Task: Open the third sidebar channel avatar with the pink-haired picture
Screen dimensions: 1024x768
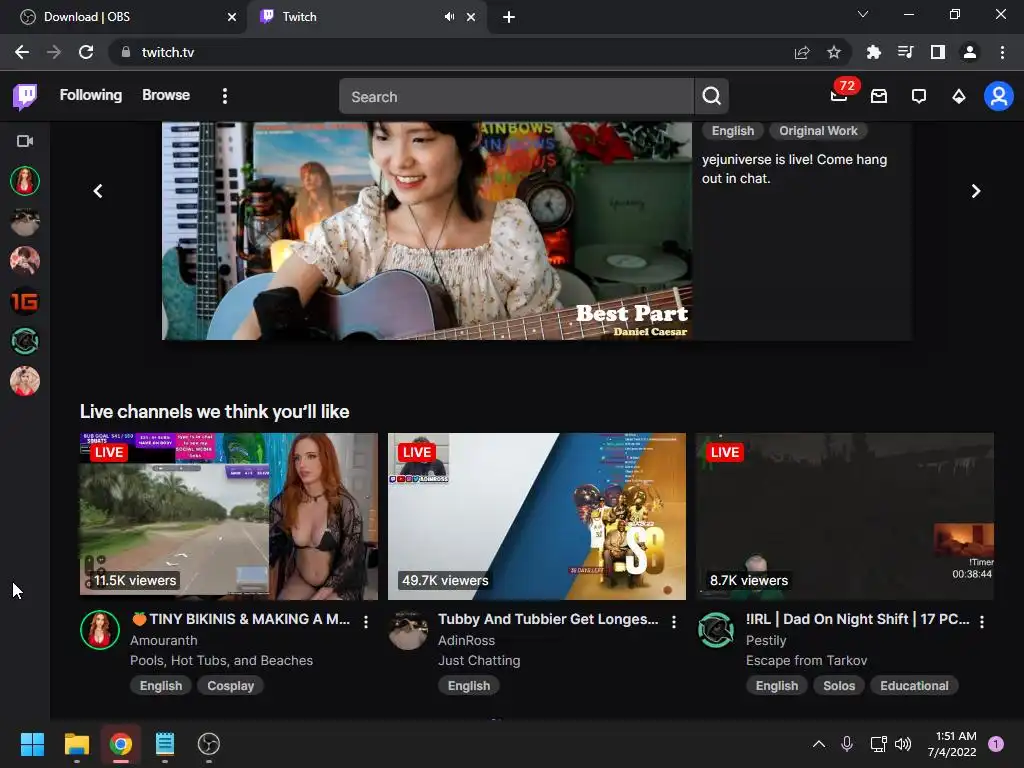Action: (25, 261)
